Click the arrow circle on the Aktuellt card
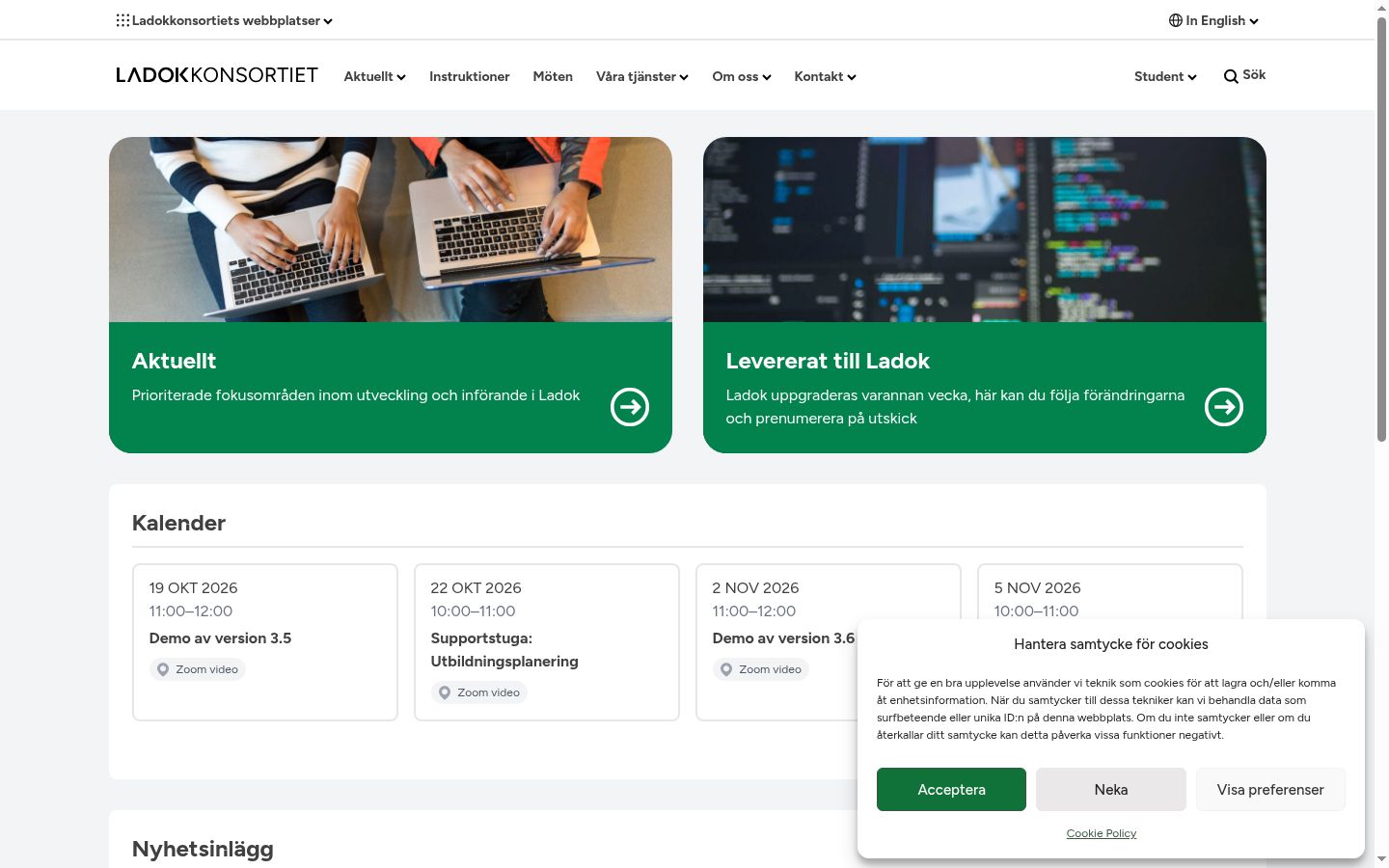The image size is (1389, 868). pos(630,407)
